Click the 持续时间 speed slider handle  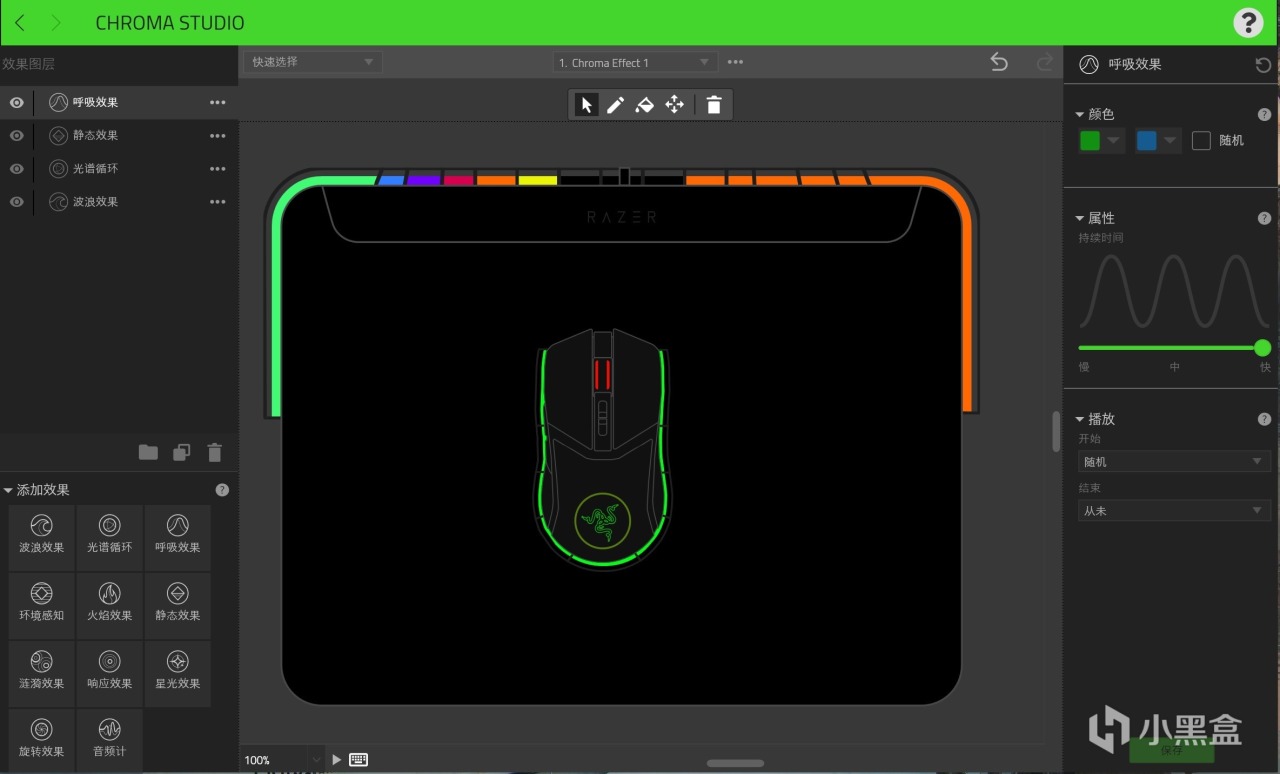click(x=1262, y=348)
